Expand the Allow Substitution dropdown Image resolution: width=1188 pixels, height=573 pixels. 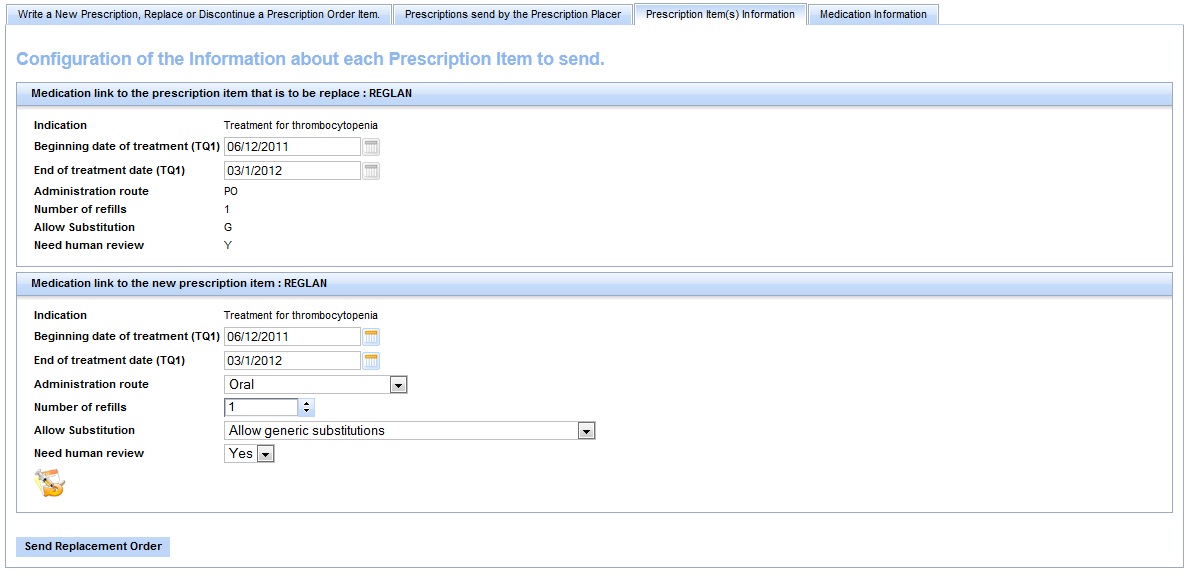[587, 431]
